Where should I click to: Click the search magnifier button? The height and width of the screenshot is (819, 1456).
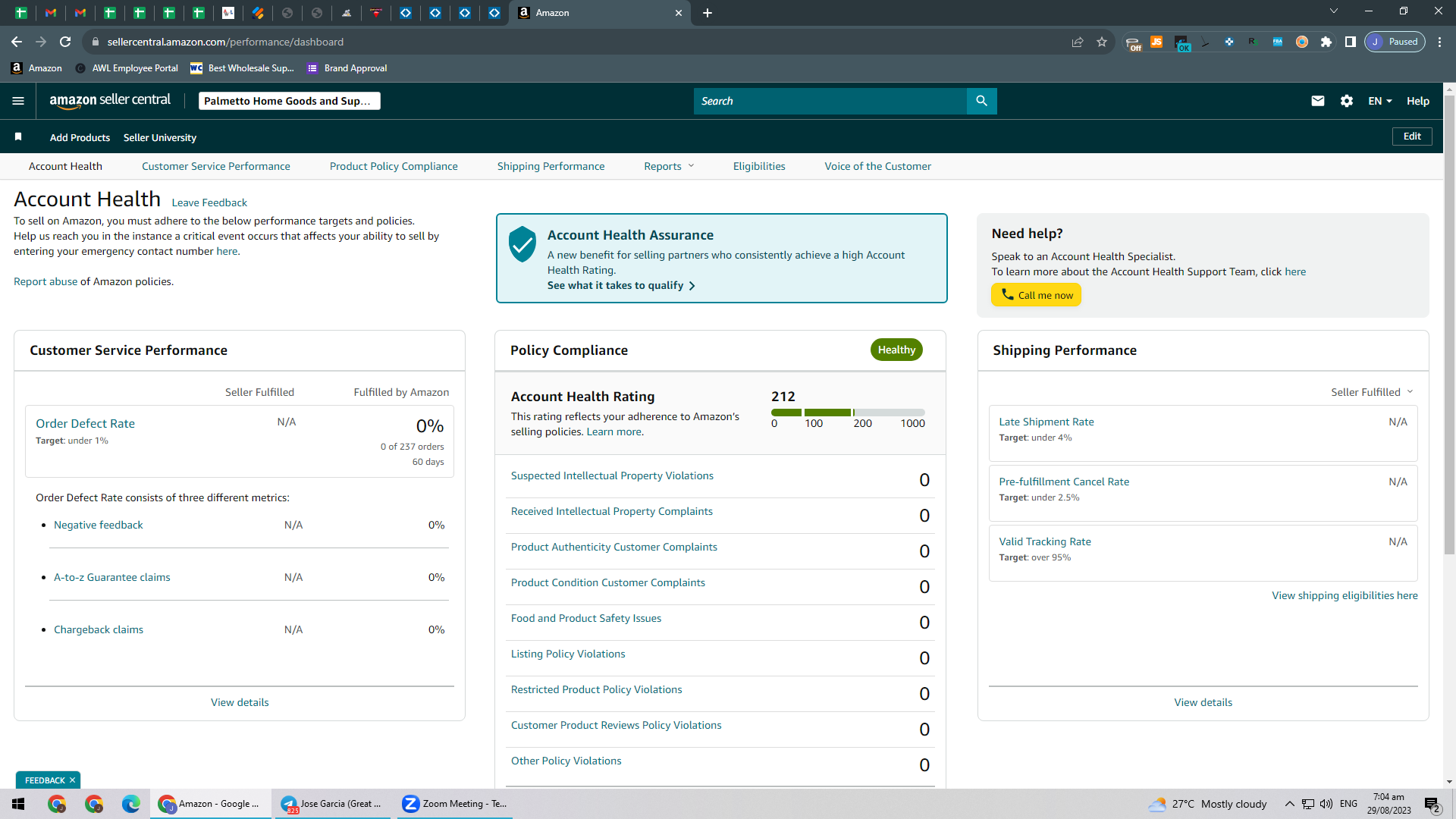pos(981,101)
